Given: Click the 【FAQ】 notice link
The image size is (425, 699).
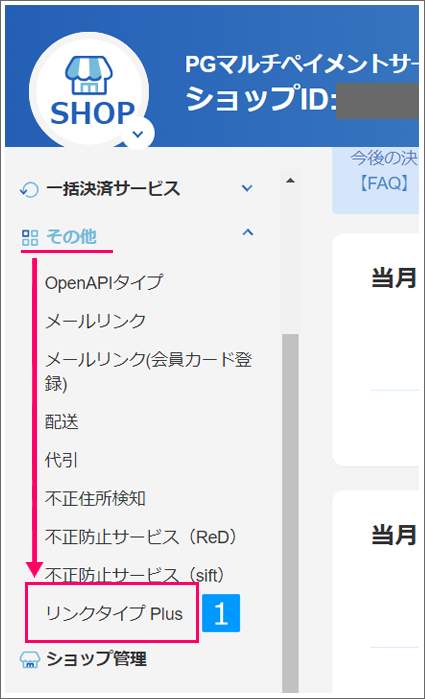Looking at the screenshot, I should (384, 183).
